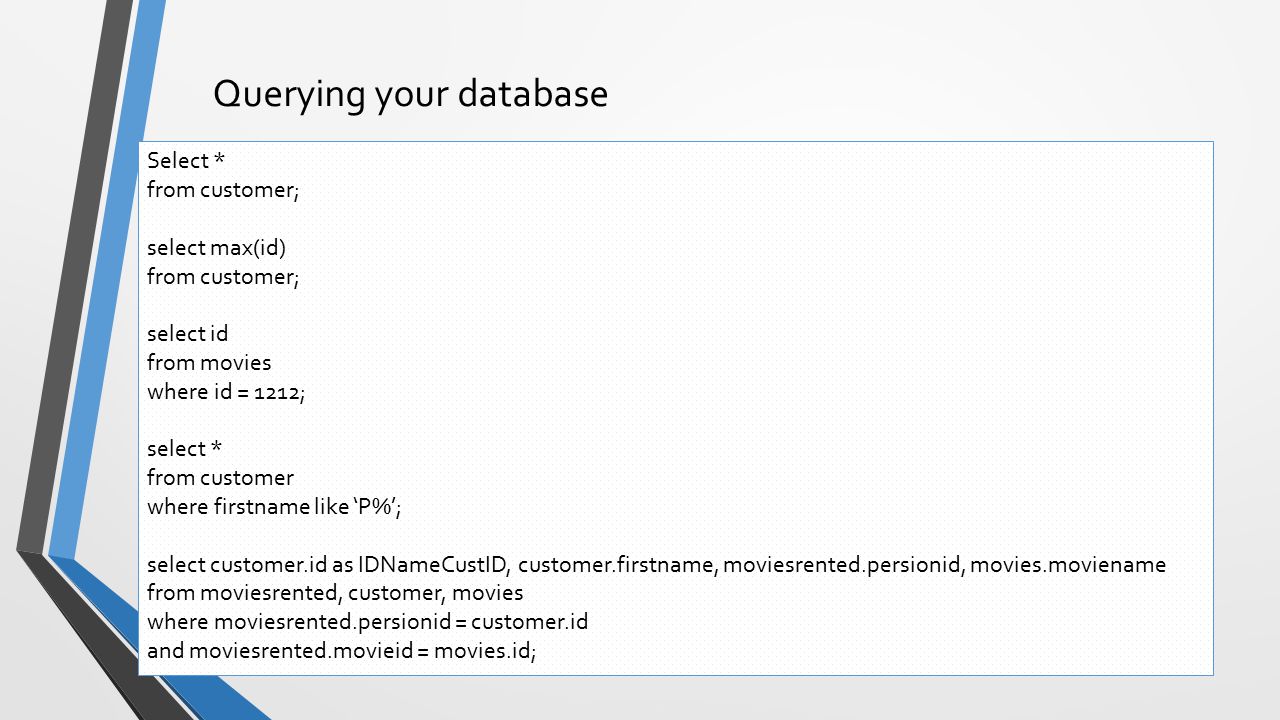This screenshot has width=1280, height=720.
Task: Click 'from customer' above the firstname filter
Action: (x=221, y=478)
